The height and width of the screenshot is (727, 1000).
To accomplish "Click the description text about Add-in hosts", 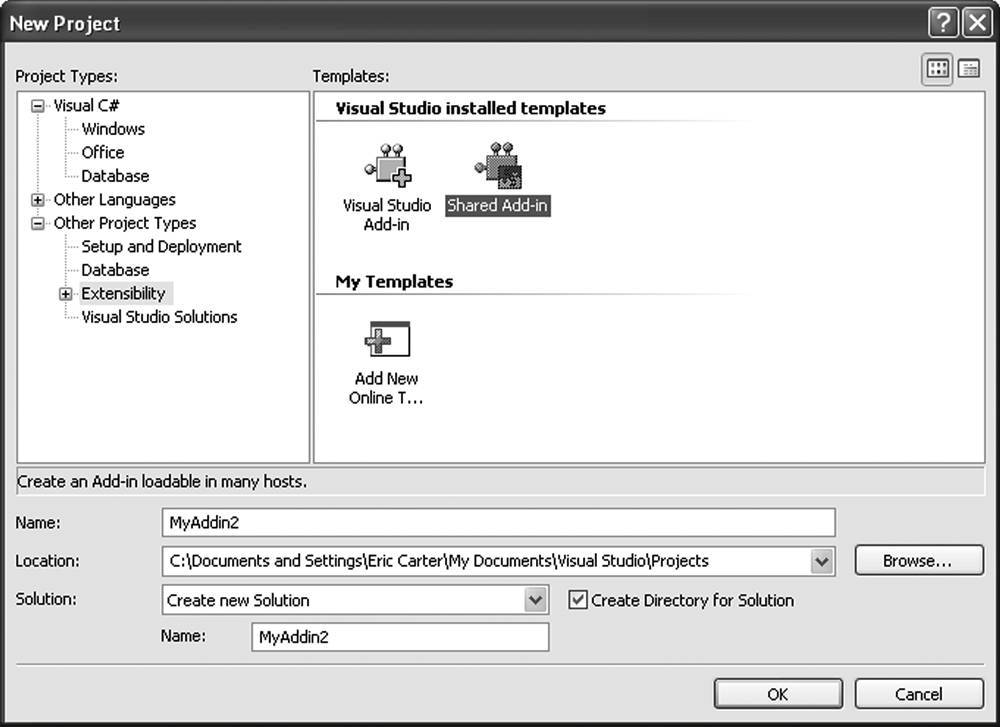I will [x=162, y=481].
